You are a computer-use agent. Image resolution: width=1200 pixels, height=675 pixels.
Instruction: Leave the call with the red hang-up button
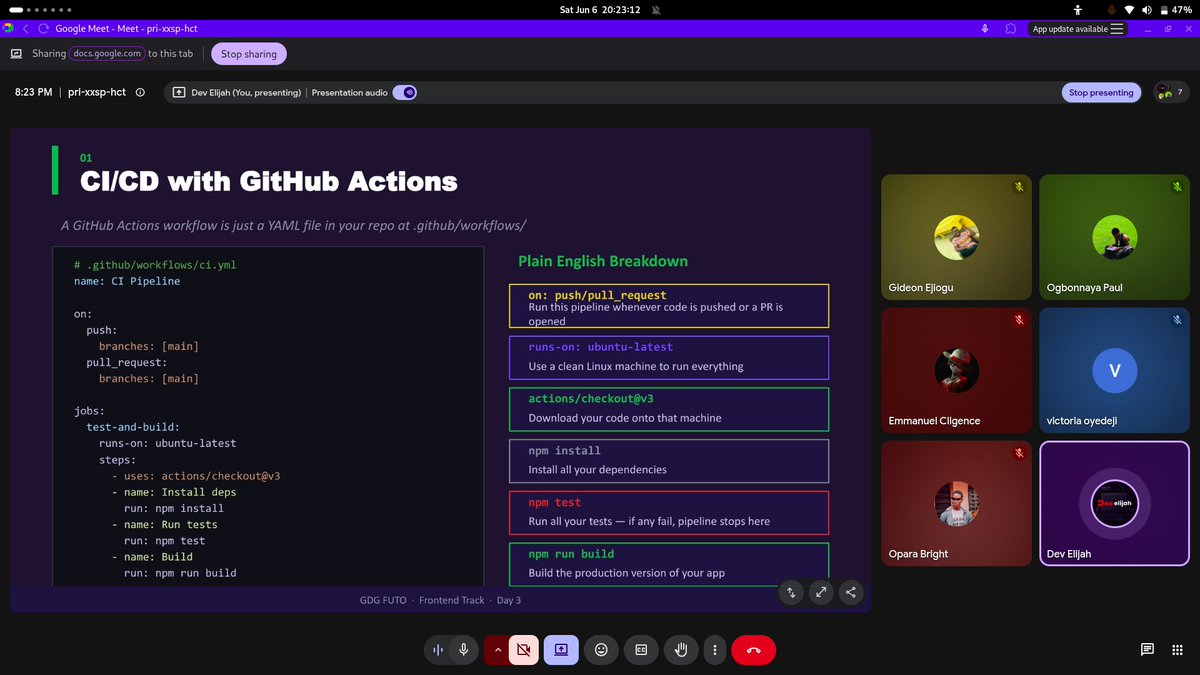pyautogui.click(x=754, y=650)
